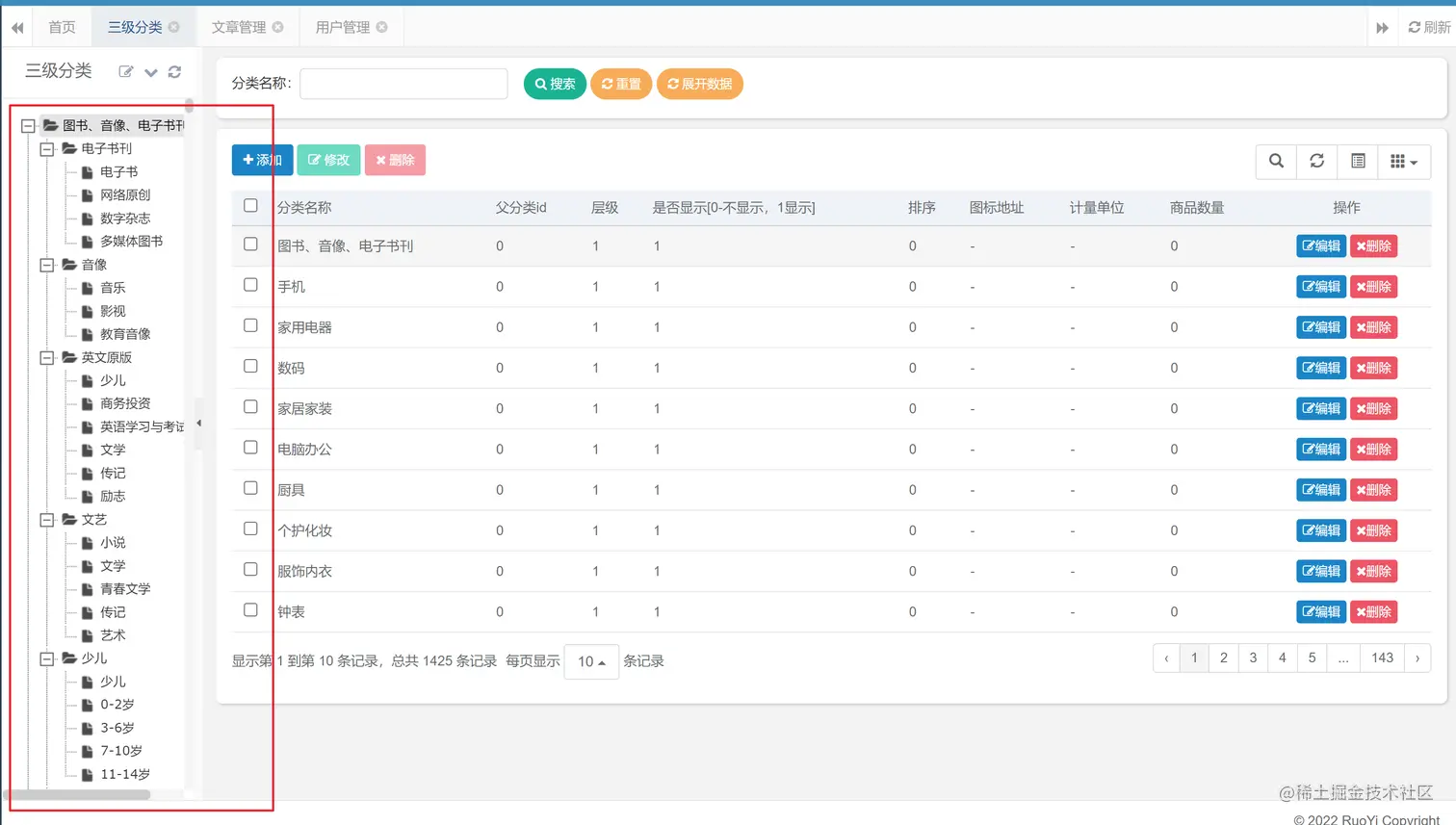Select the 教育音像 tree leaf

(125, 334)
